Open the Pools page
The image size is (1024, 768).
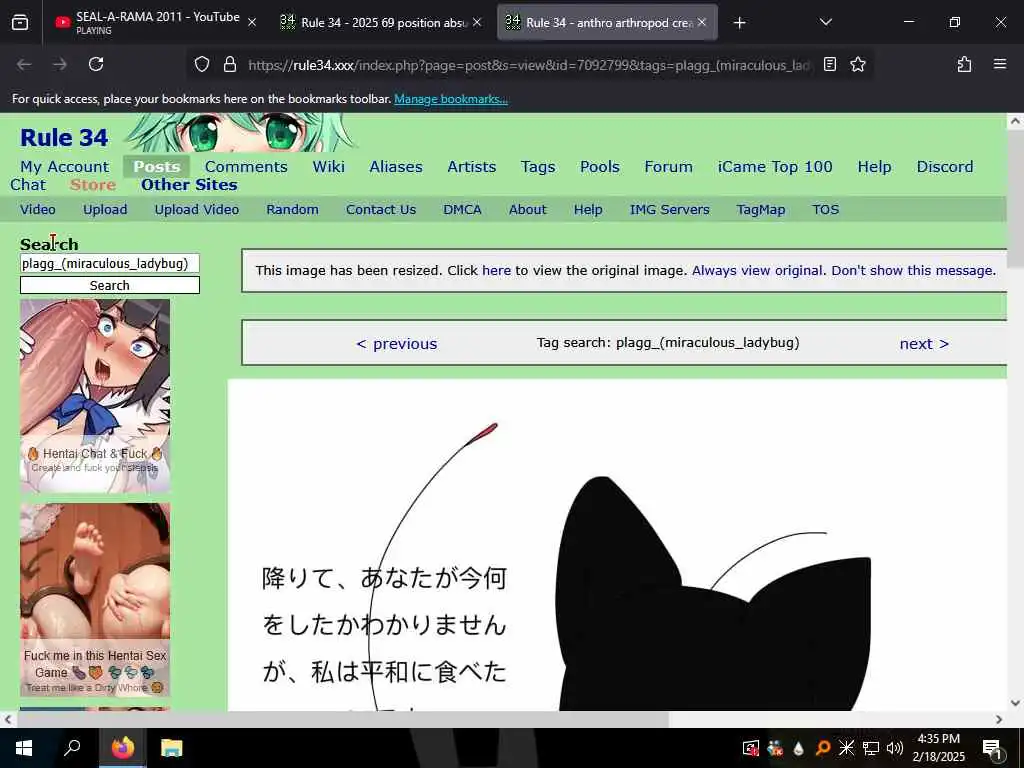[x=600, y=167]
